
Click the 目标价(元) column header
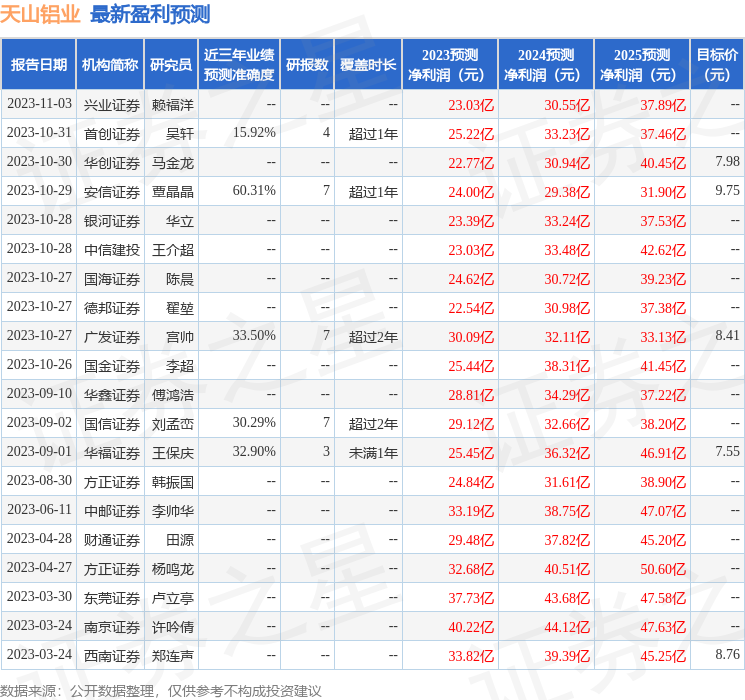pyautogui.click(x=717, y=65)
